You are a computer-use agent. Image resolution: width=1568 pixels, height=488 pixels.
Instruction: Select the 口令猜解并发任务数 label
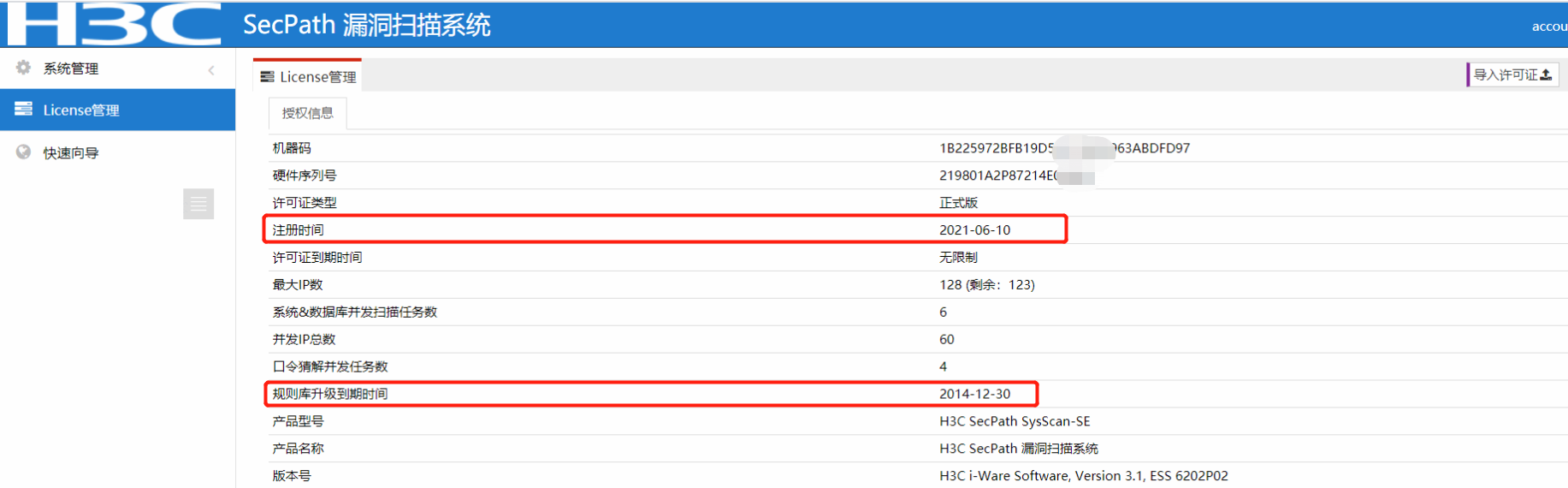point(330,366)
